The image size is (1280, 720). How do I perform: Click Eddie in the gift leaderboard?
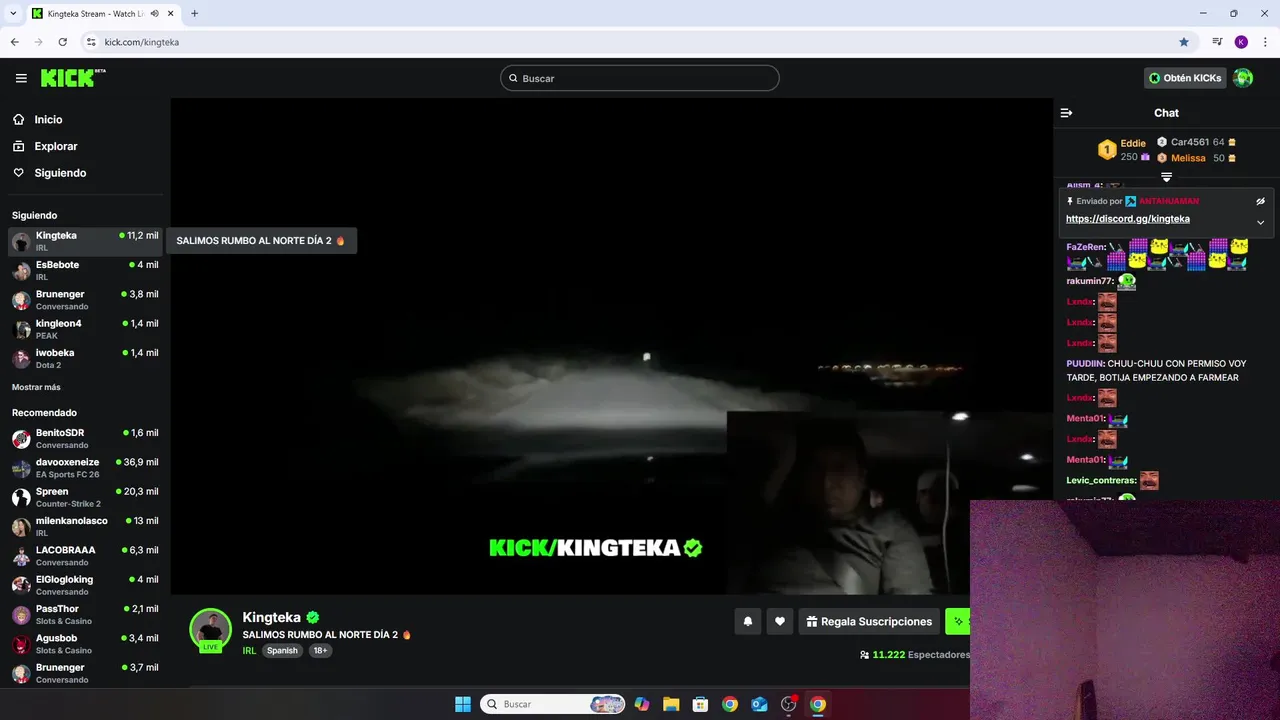pos(1133,143)
